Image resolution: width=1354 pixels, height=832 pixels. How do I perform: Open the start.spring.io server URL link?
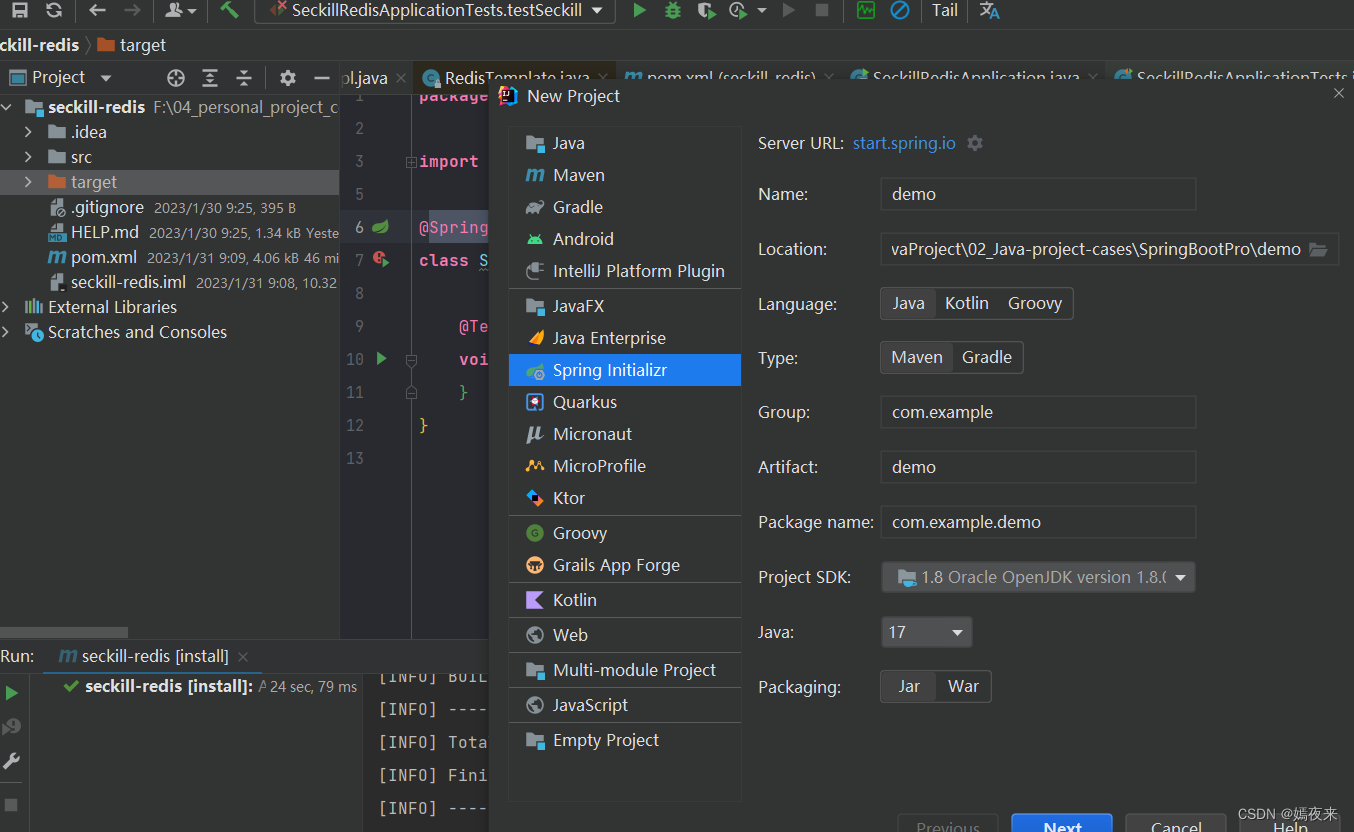pyautogui.click(x=904, y=143)
